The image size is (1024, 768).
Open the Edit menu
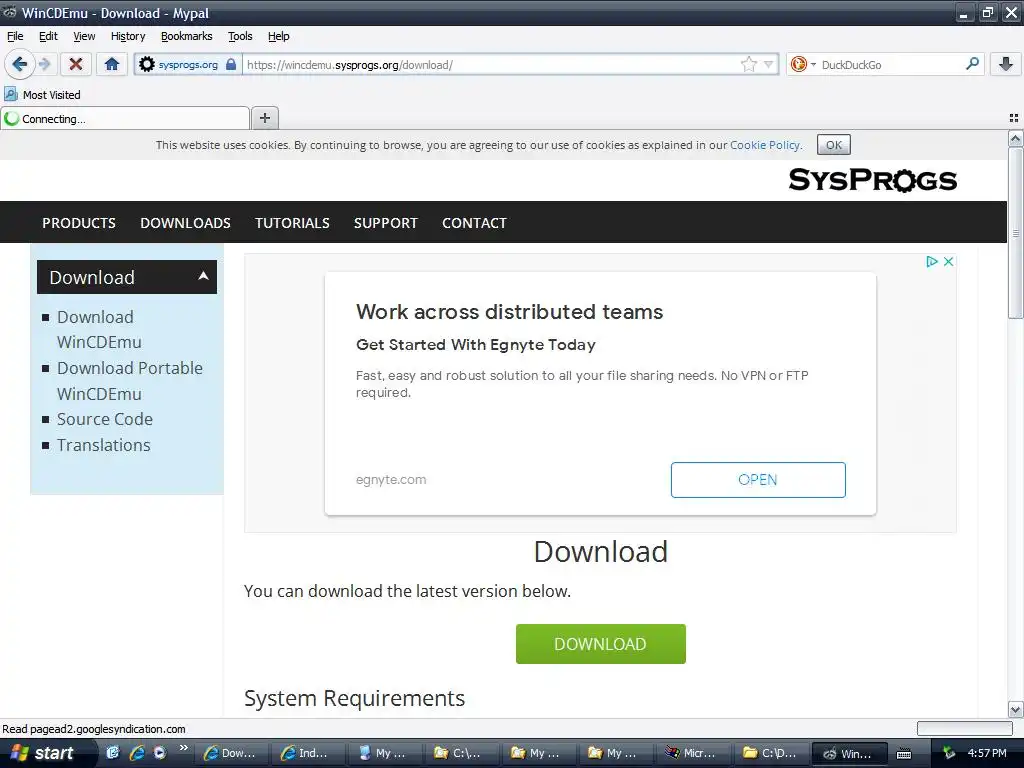tap(48, 36)
